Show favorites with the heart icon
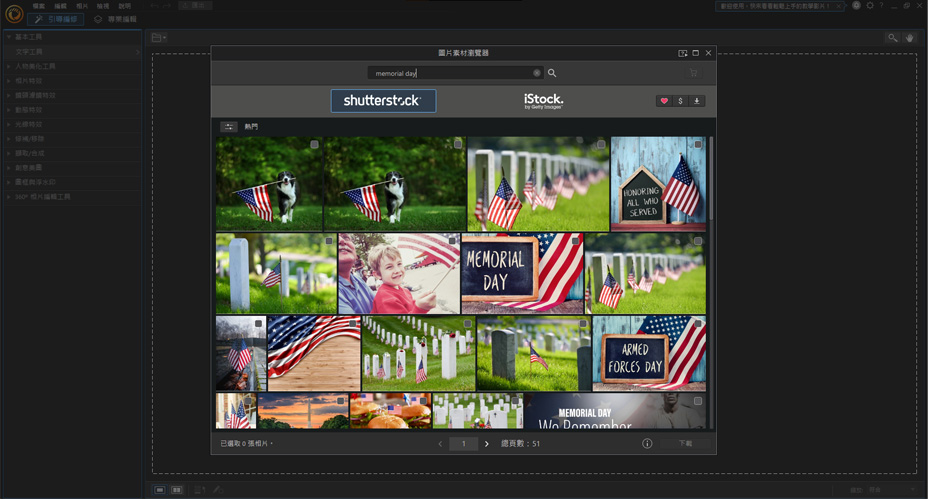 [x=664, y=101]
